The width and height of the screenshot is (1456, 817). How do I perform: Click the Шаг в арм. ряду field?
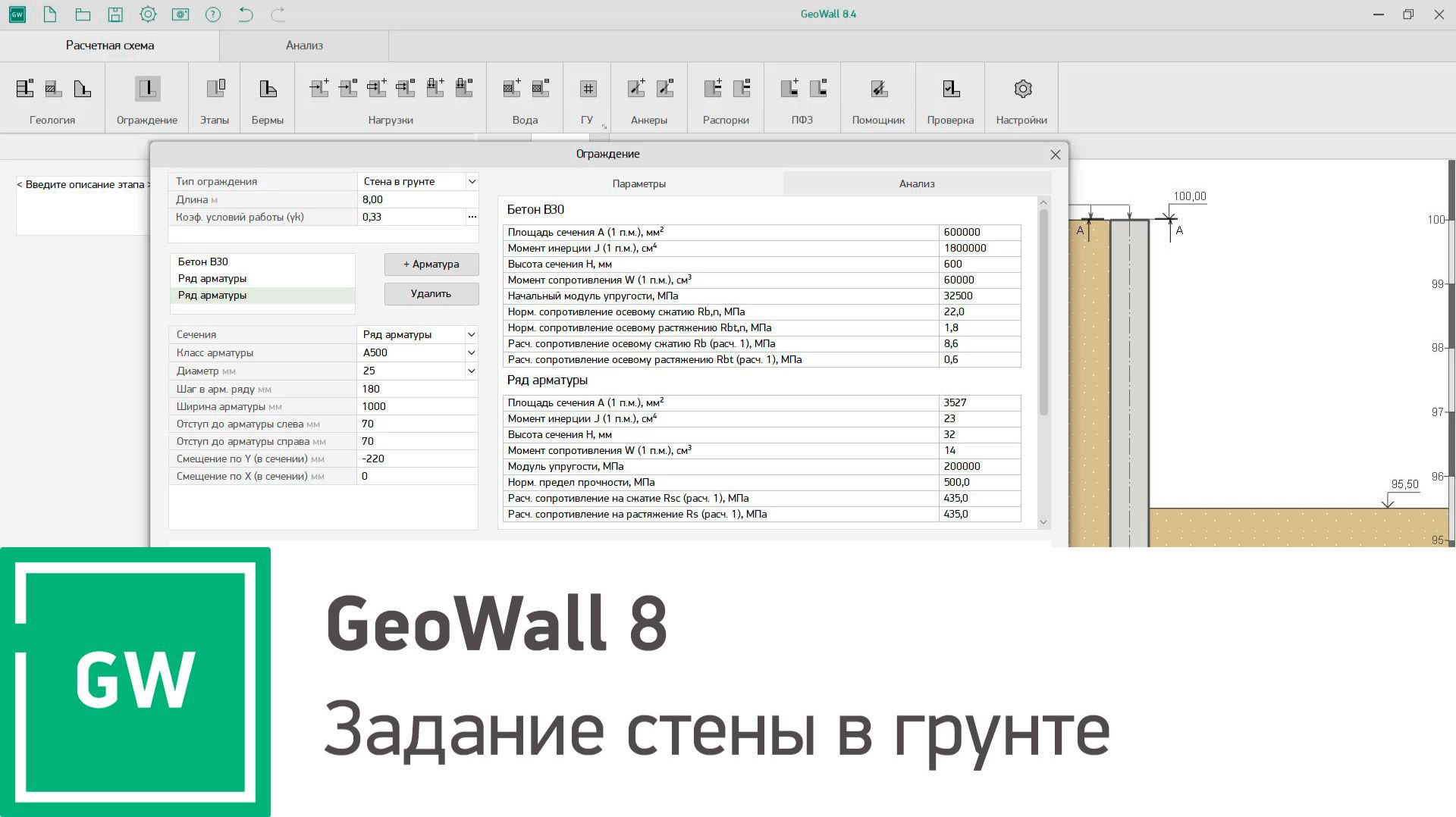pos(417,390)
